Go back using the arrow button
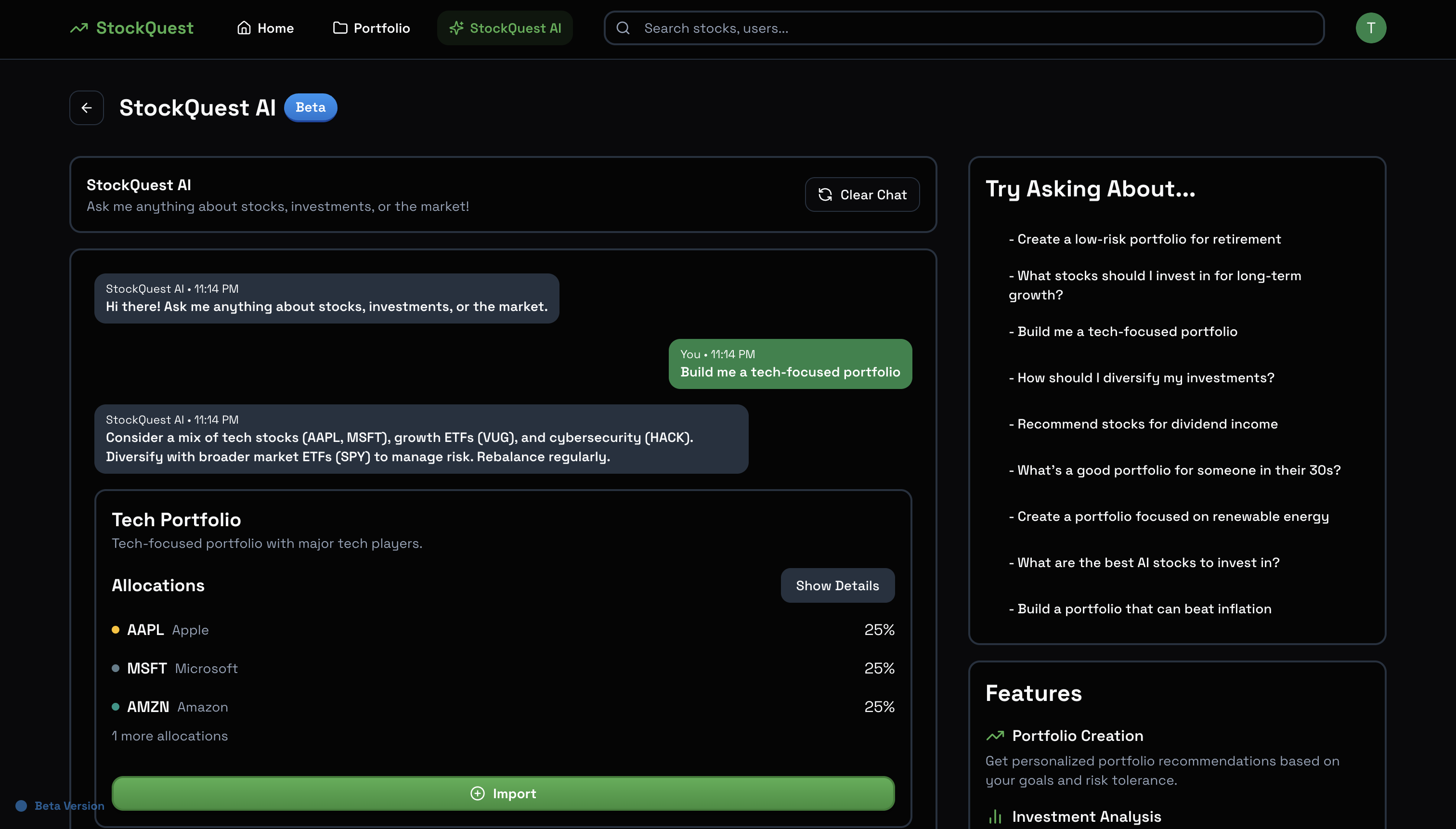Image resolution: width=1456 pixels, height=829 pixels. [87, 108]
